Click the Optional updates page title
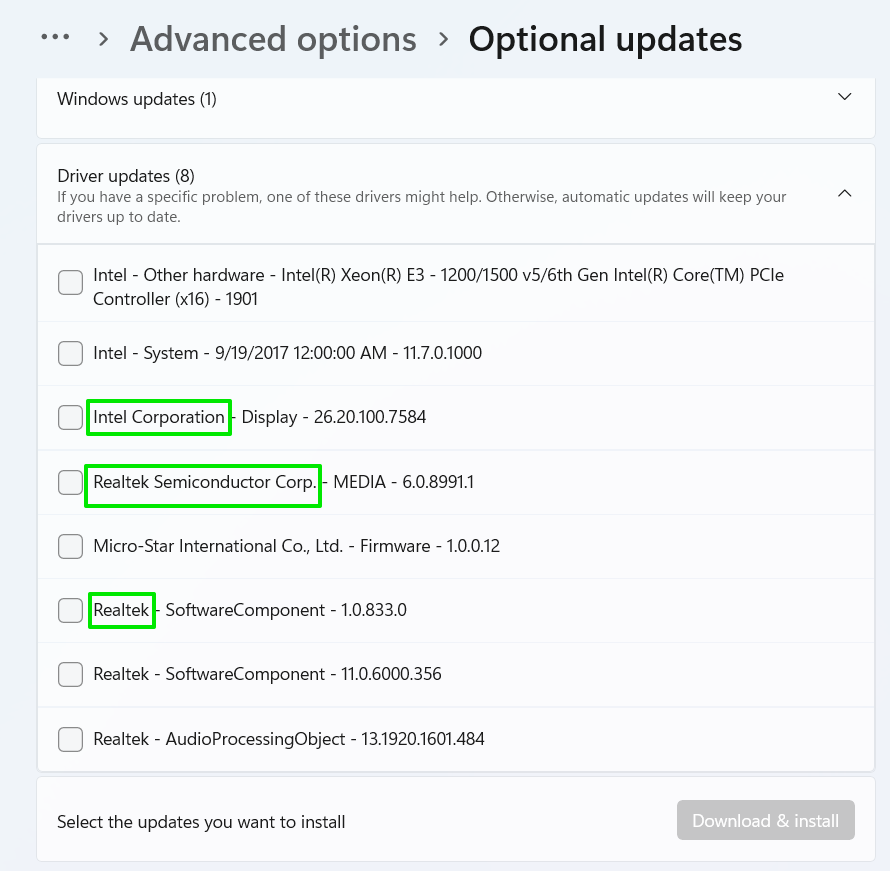 605,40
